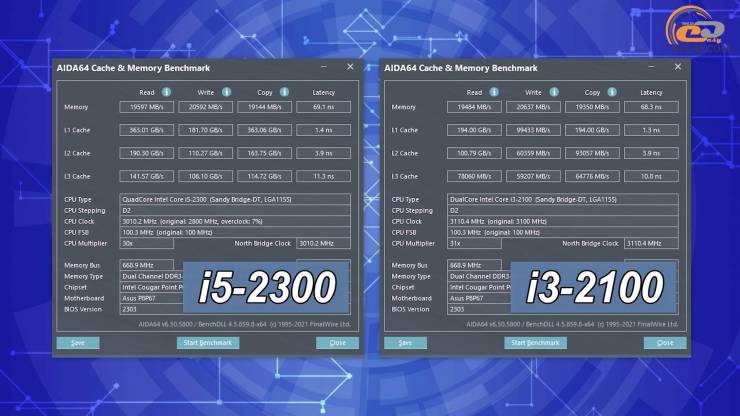
Task: Select Memory latency 68.3 ns field
Action: pos(651,107)
